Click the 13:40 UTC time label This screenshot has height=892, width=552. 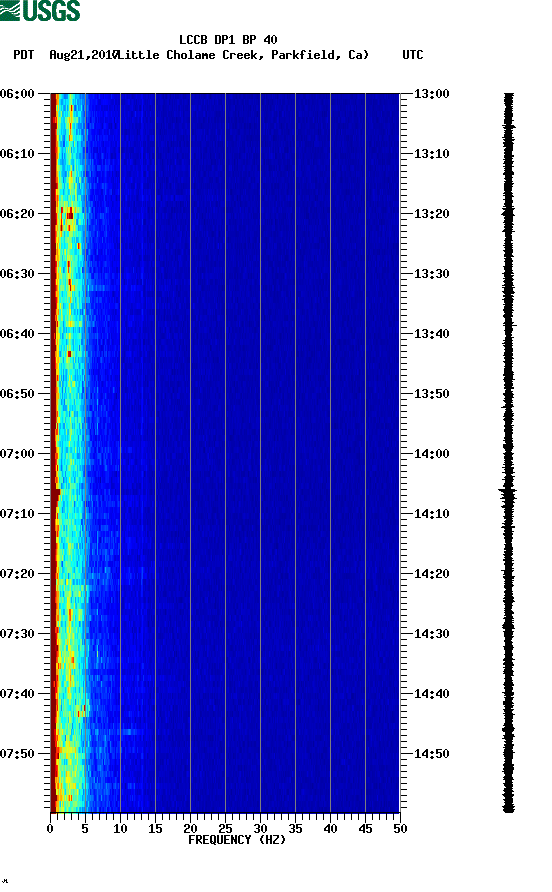(431, 333)
